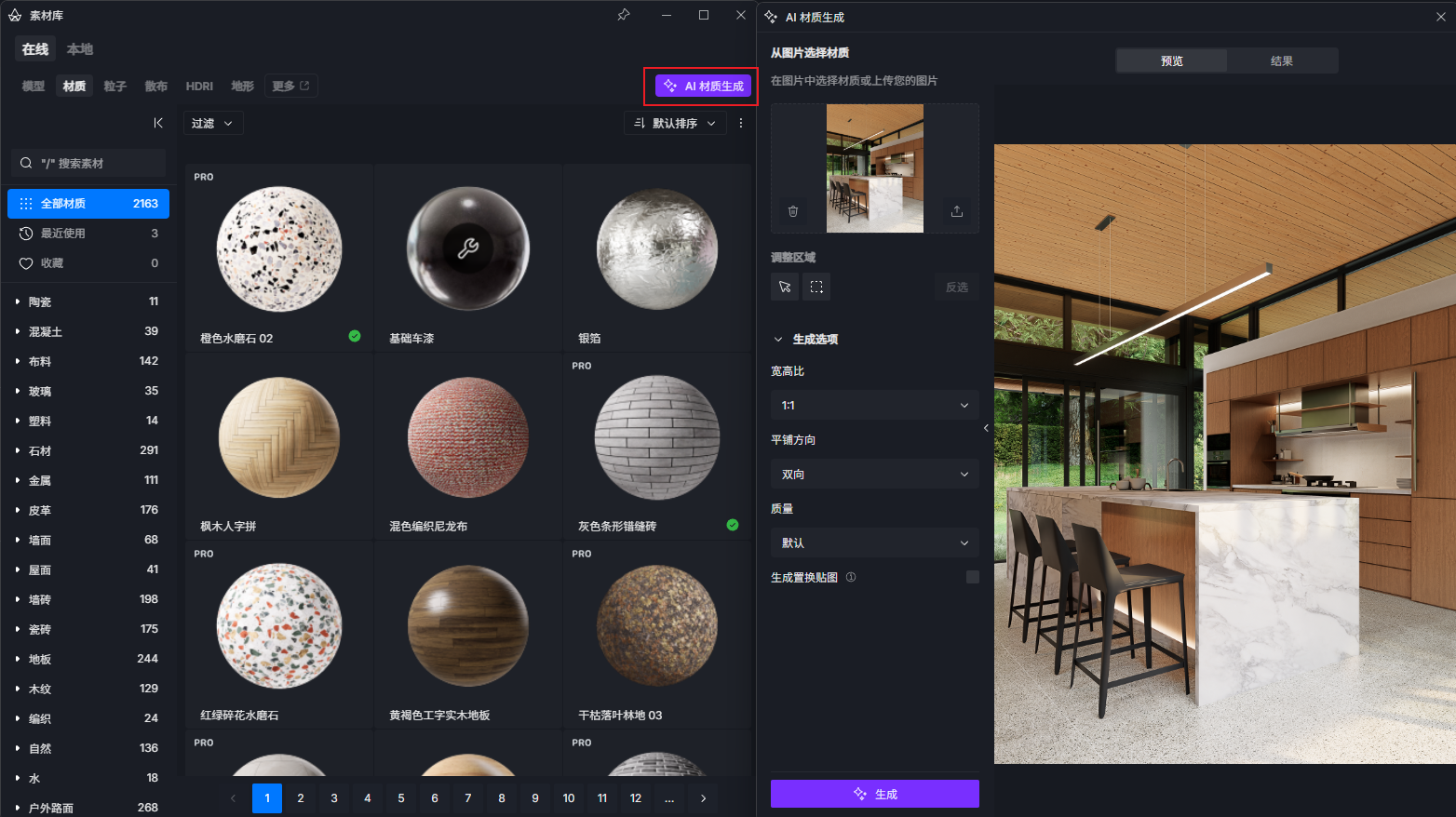The height and width of the screenshot is (817, 1456).
Task: Click the wrench icon on 基础车漆 sphere
Action: (x=468, y=248)
